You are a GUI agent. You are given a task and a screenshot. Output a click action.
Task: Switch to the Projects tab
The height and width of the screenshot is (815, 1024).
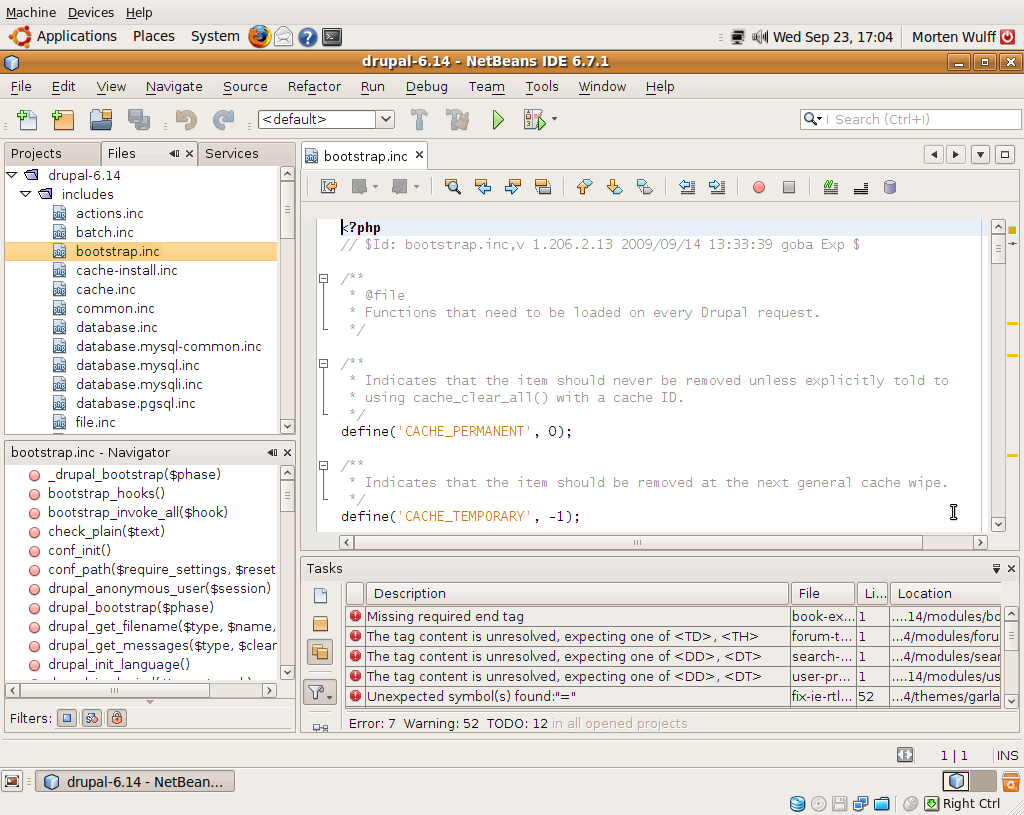click(x=52, y=153)
